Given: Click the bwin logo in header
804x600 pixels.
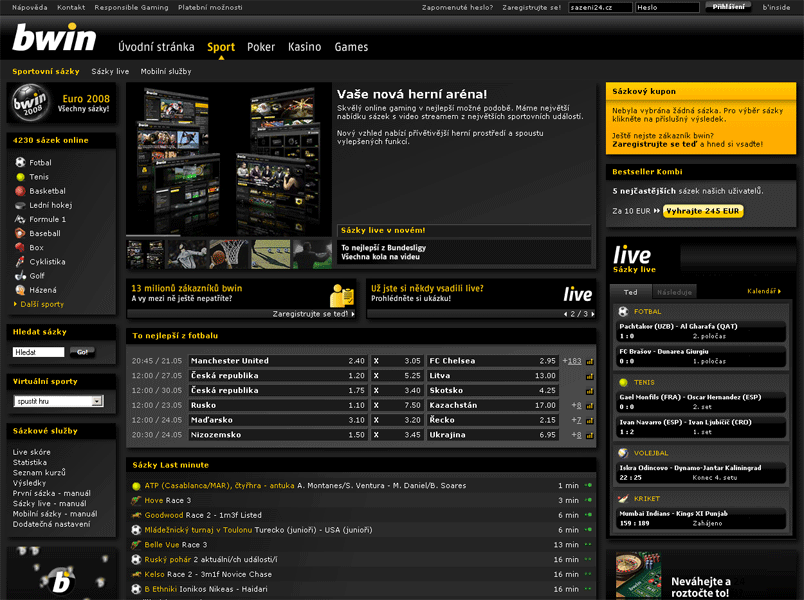Looking at the screenshot, I should point(54,40).
